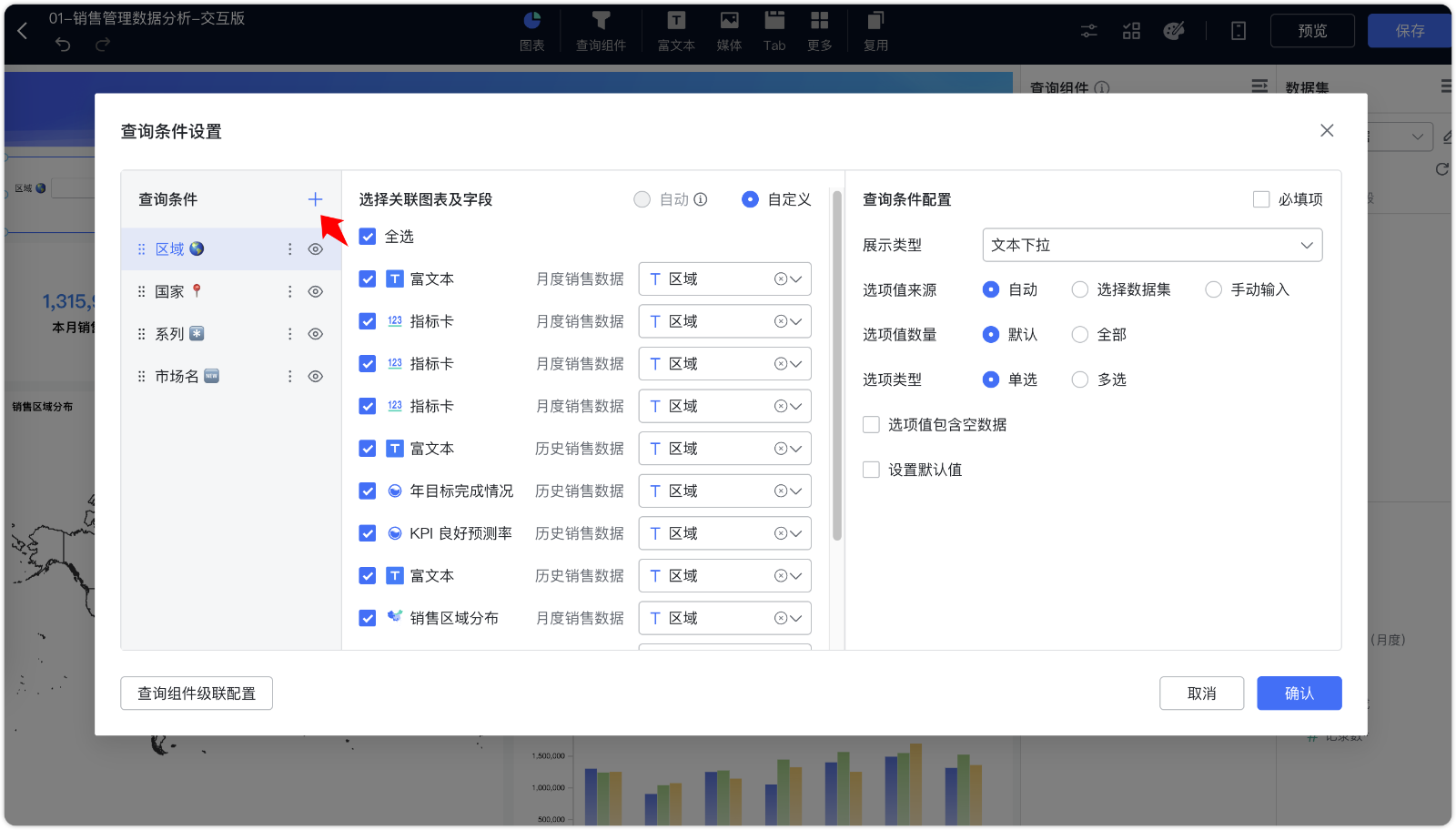The height and width of the screenshot is (830, 1456).
Task: Click the undo arrow icon
Action: click(x=63, y=45)
